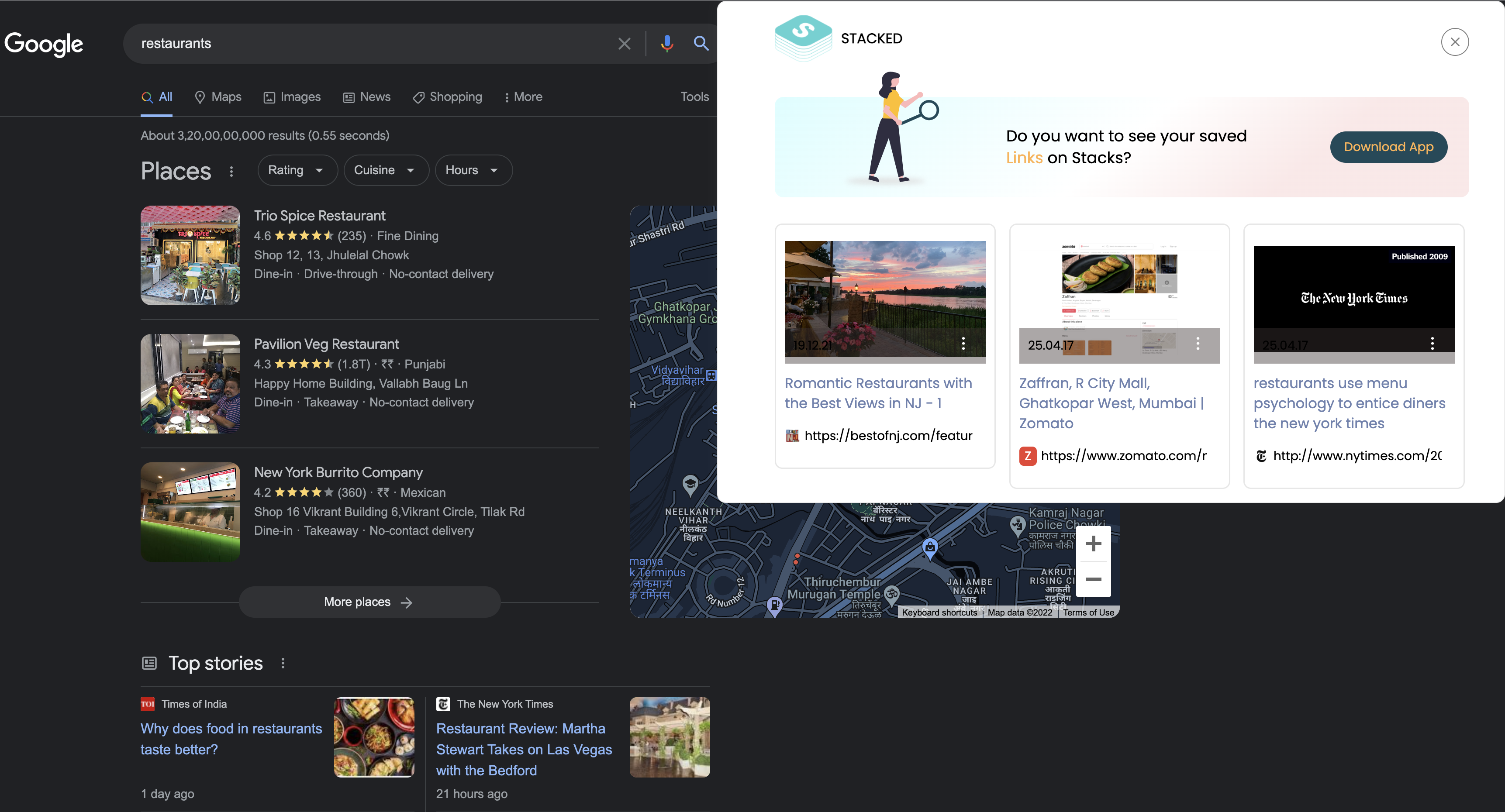Open the Tools options
1505x812 pixels.
pyautogui.click(x=694, y=97)
